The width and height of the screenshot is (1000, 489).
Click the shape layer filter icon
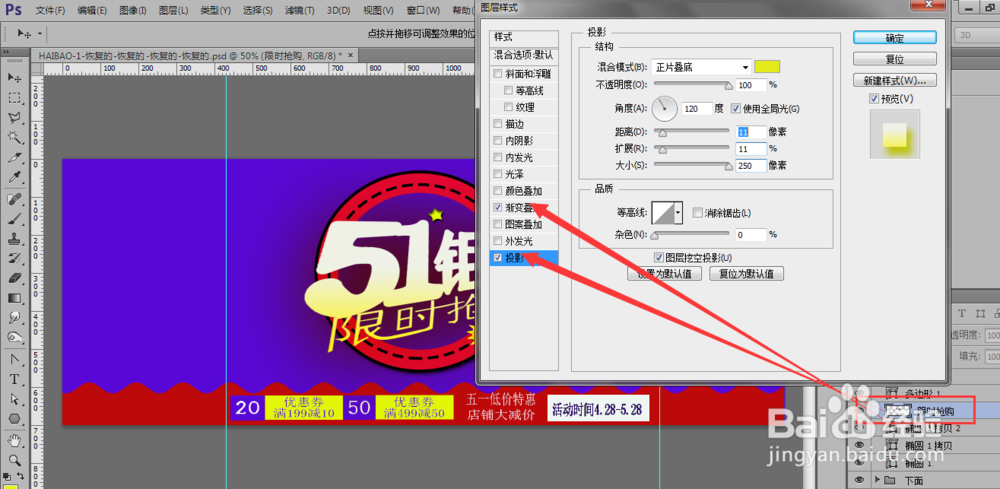pos(980,313)
